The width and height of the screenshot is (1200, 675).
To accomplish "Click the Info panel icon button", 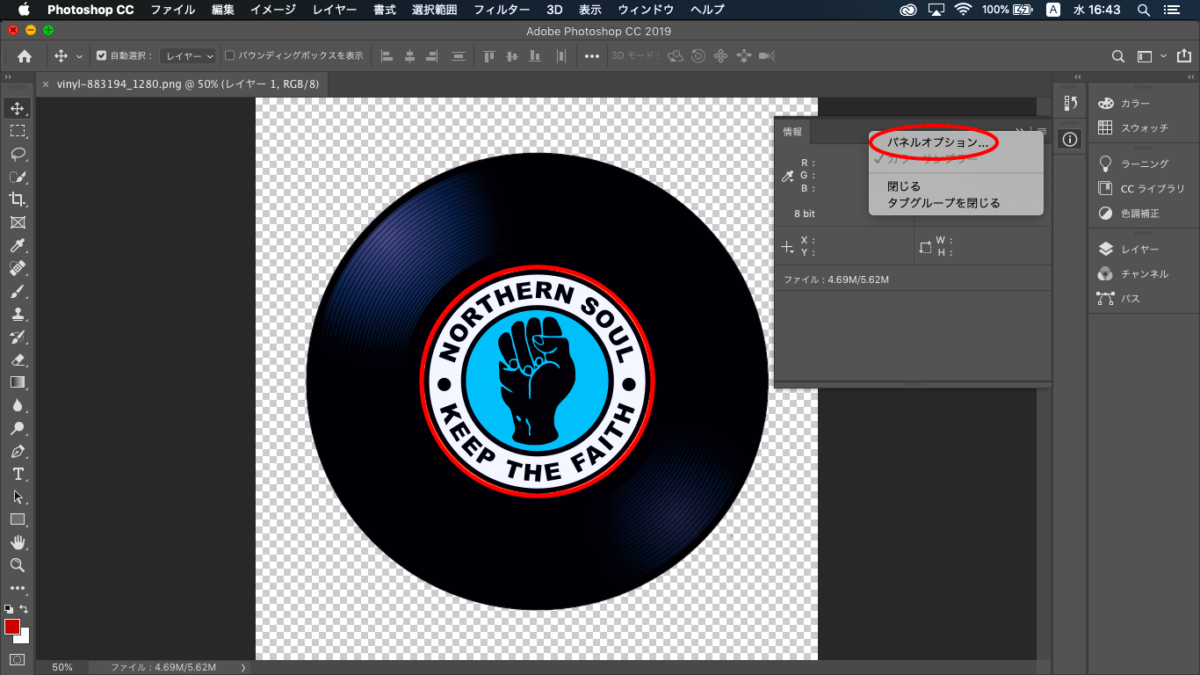I will pos(1070,139).
